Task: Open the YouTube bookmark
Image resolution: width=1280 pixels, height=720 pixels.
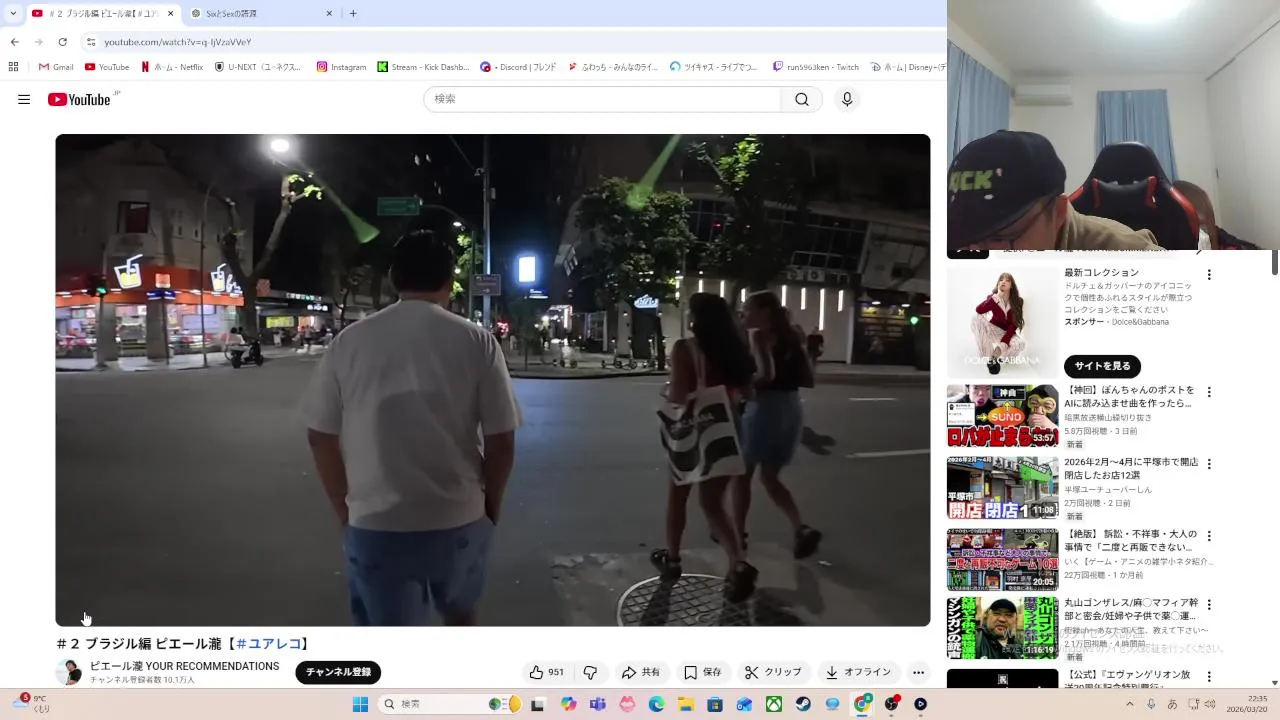Action: (x=107, y=67)
